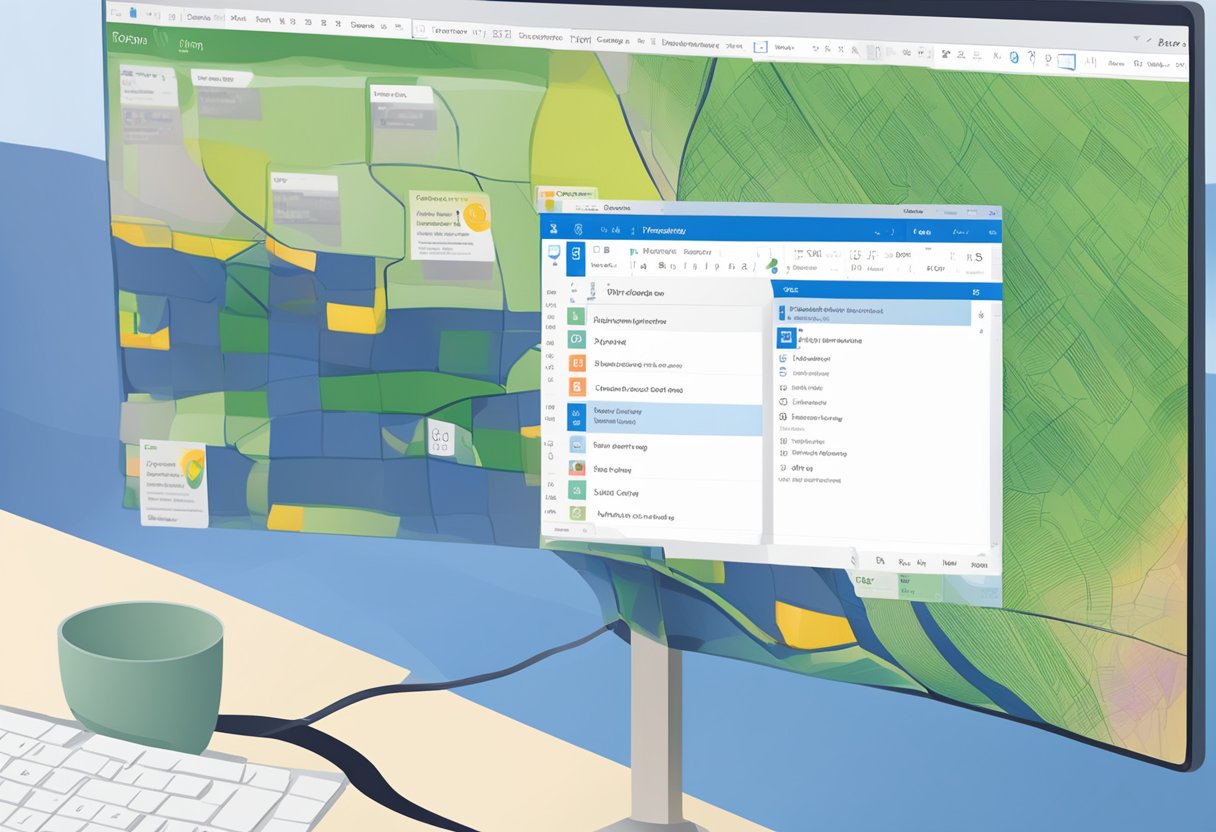Open the blue icon in highlighted row
The image size is (1216, 832).
pyautogui.click(x=576, y=416)
